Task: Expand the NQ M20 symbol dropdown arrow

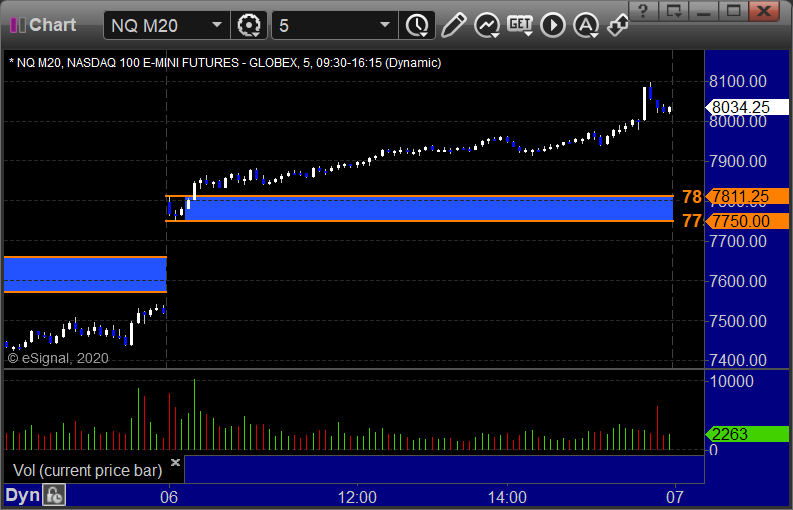Action: [217, 25]
